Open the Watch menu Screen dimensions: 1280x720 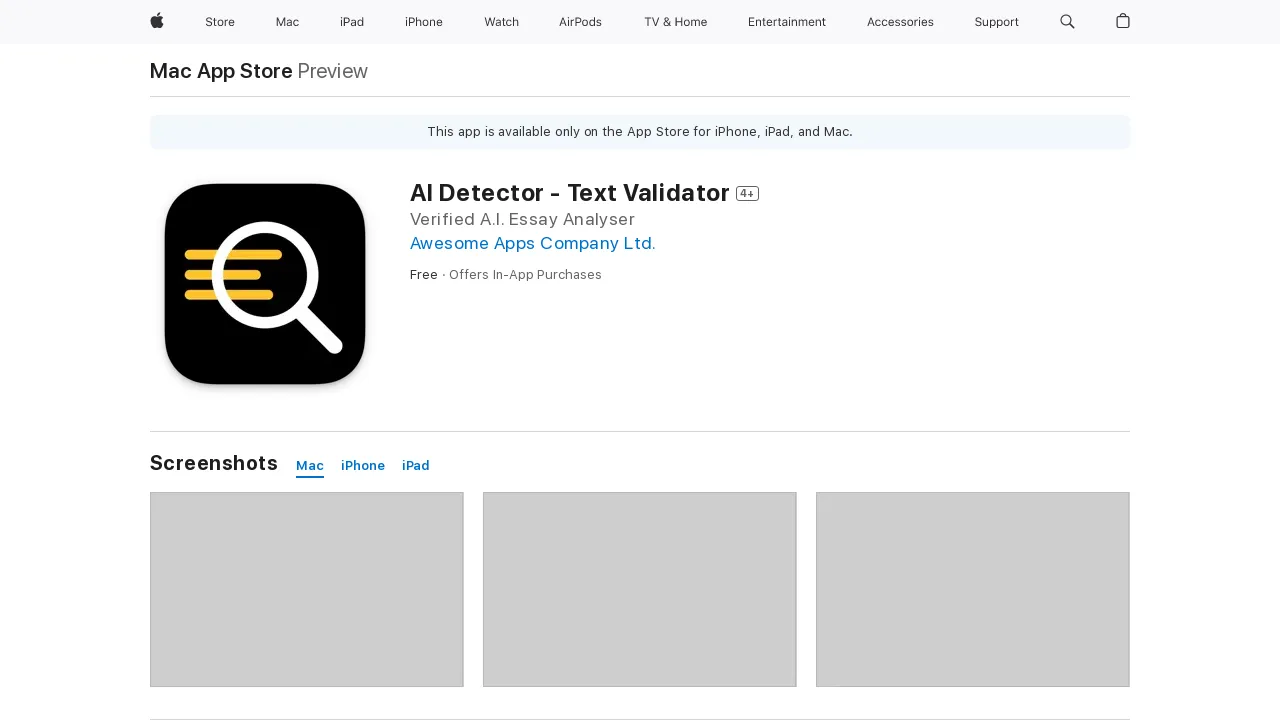point(501,22)
